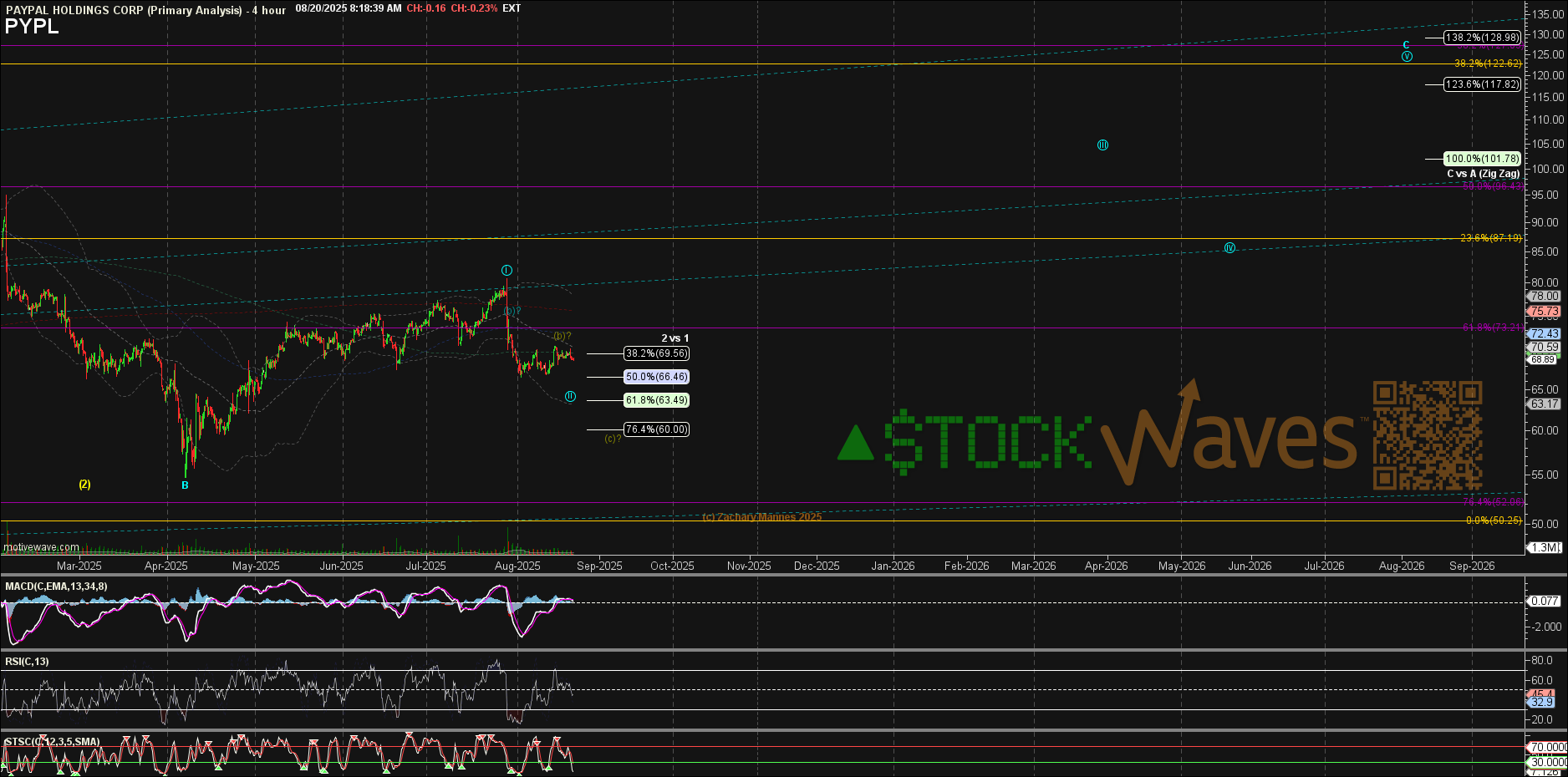Screen dimensions: 1568x777
Task: Click the red 75.73 price axis marker
Action: [x=1544, y=312]
